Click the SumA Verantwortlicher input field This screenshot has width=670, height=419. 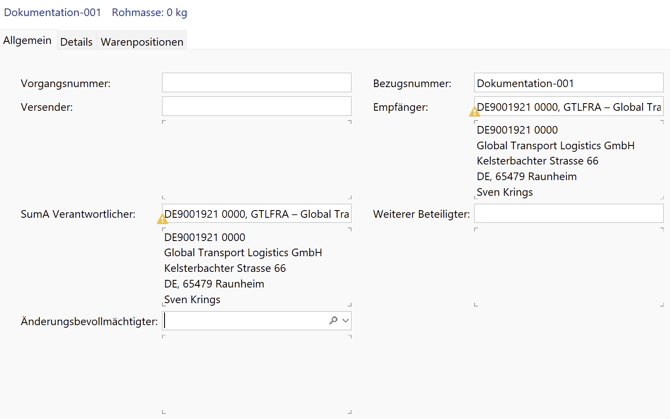pyautogui.click(x=258, y=214)
